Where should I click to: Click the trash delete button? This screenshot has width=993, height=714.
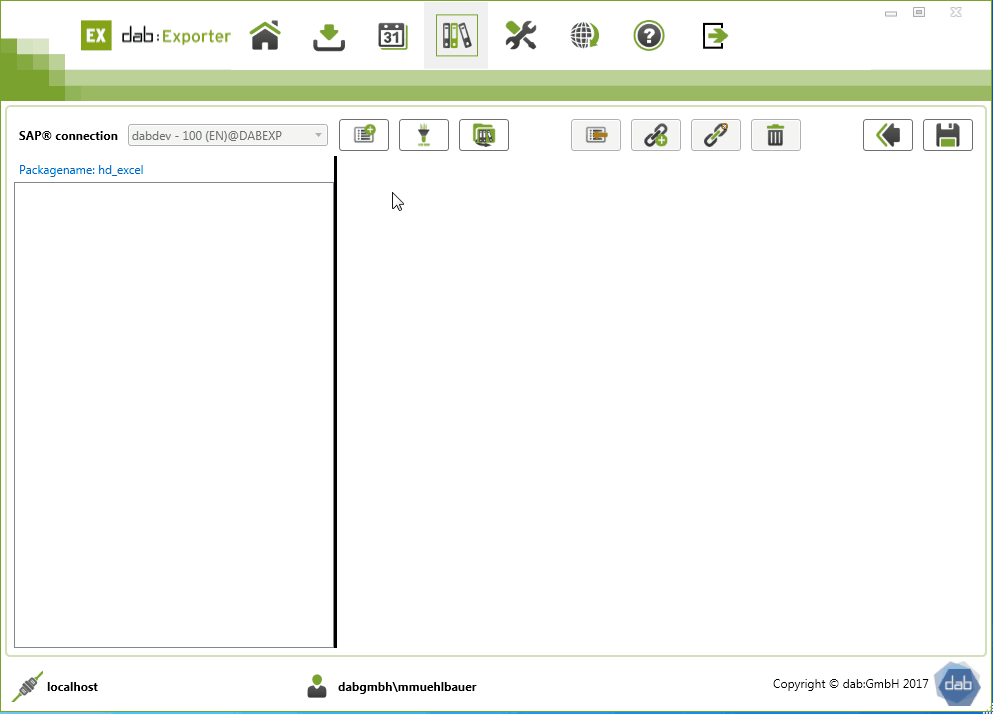pos(776,135)
